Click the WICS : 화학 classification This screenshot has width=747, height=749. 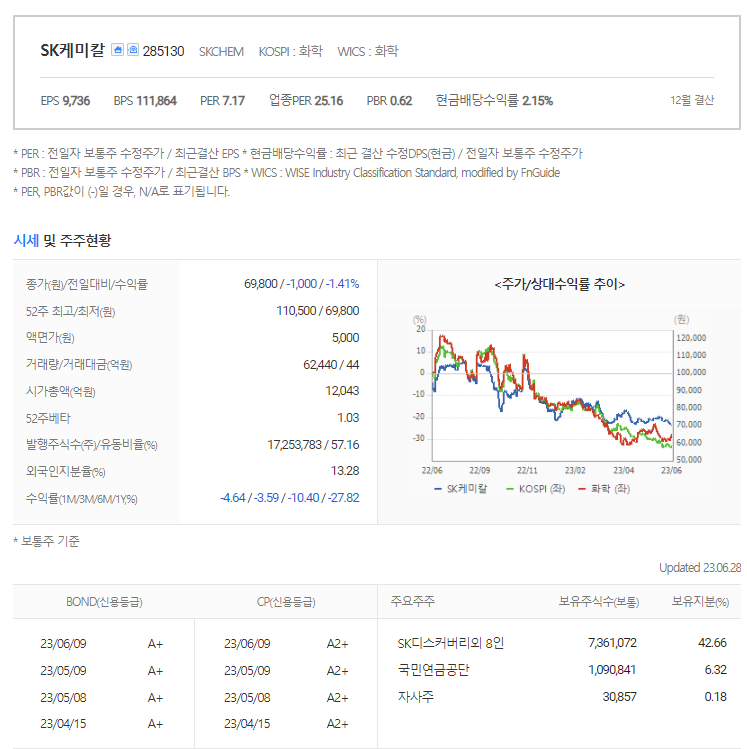tap(368, 51)
